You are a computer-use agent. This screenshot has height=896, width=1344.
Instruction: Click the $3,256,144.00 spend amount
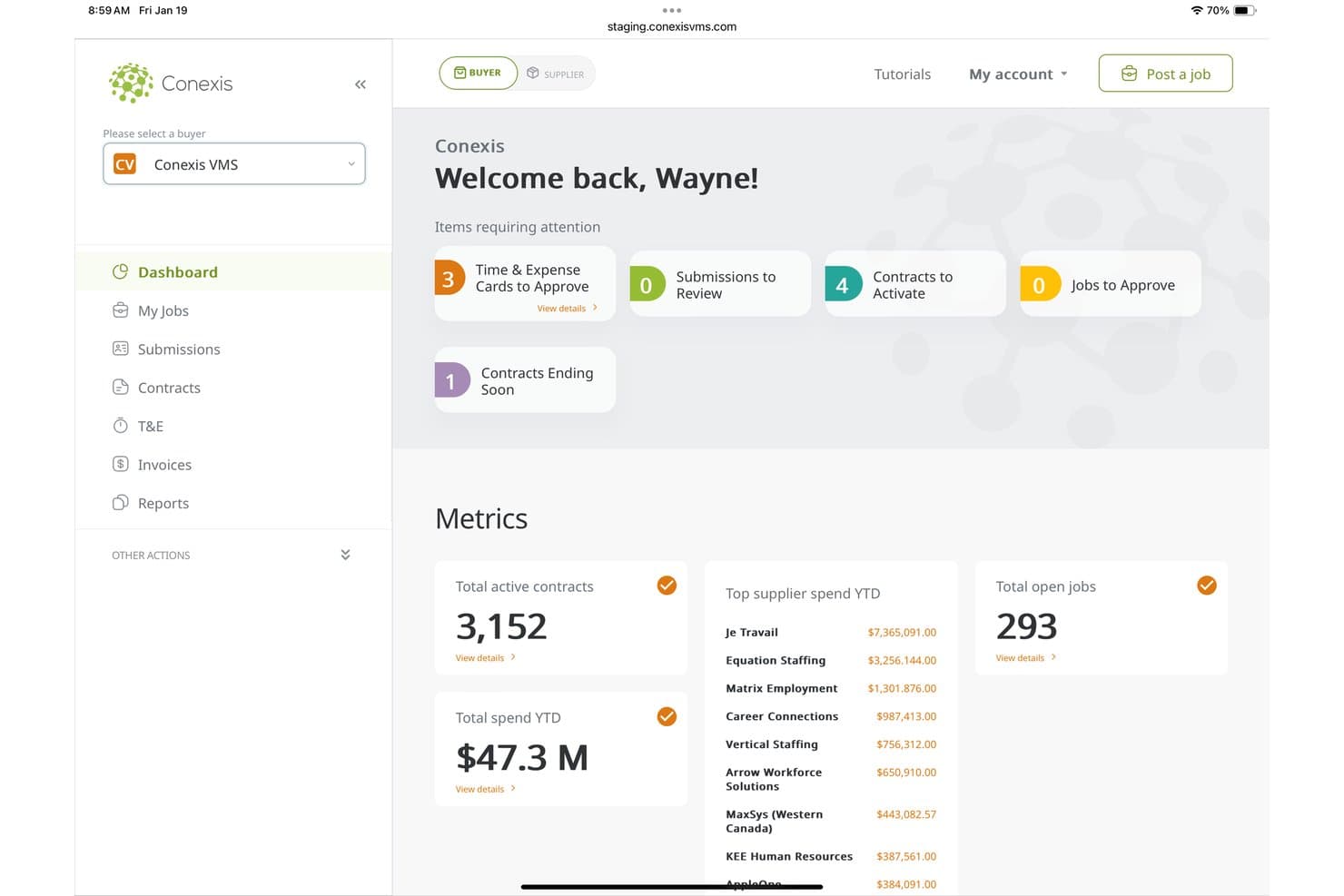(902, 661)
